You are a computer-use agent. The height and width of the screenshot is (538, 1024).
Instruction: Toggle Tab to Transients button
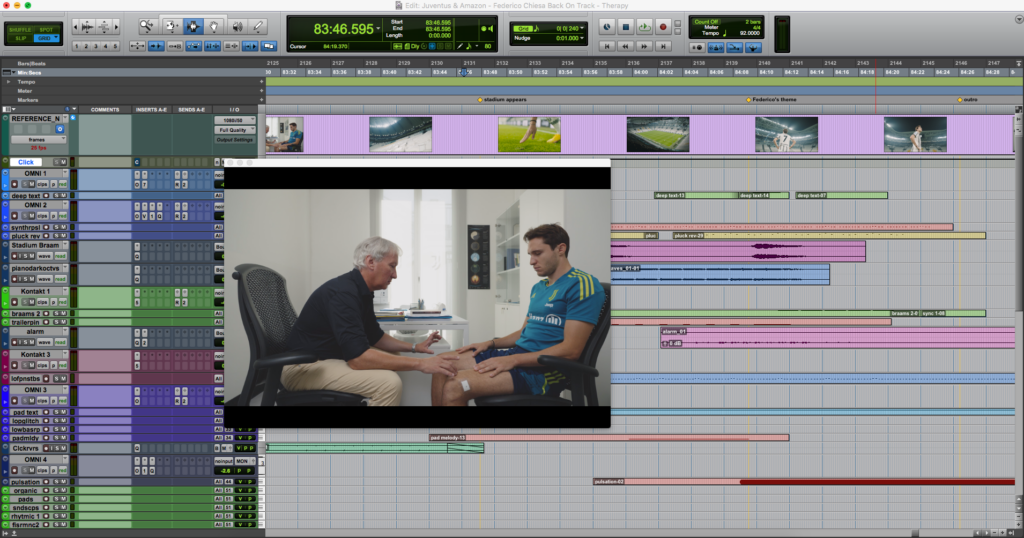(156, 46)
